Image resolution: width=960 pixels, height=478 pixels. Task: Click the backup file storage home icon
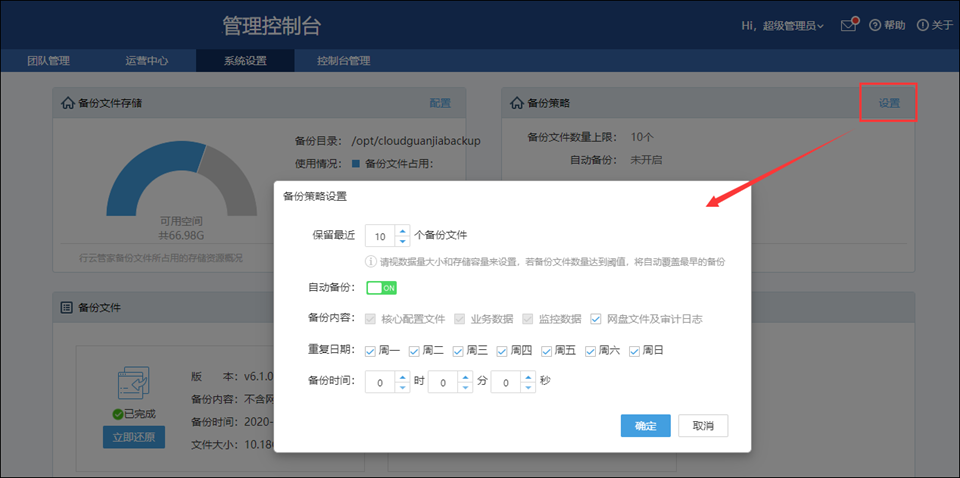coord(68,103)
